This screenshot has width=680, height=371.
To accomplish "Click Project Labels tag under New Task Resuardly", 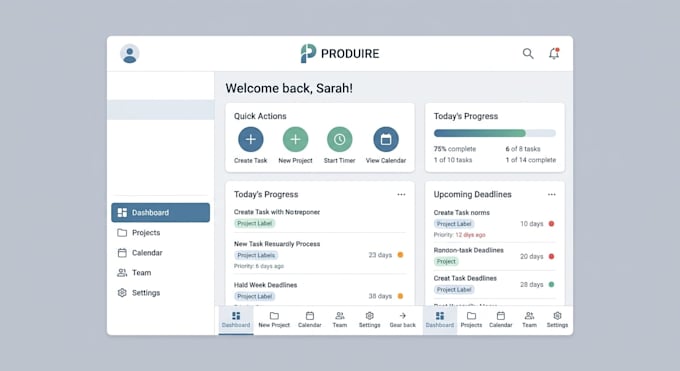I will pyautogui.click(x=256, y=255).
